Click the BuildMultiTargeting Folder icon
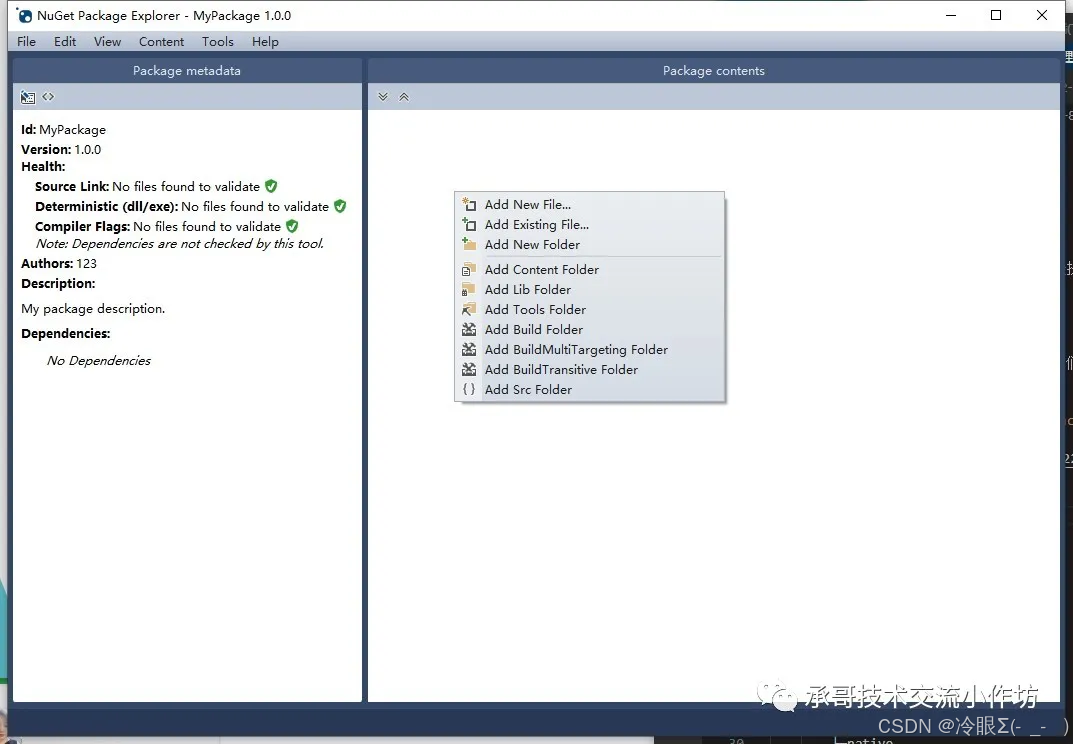The image size is (1073, 744). pyautogui.click(x=469, y=349)
